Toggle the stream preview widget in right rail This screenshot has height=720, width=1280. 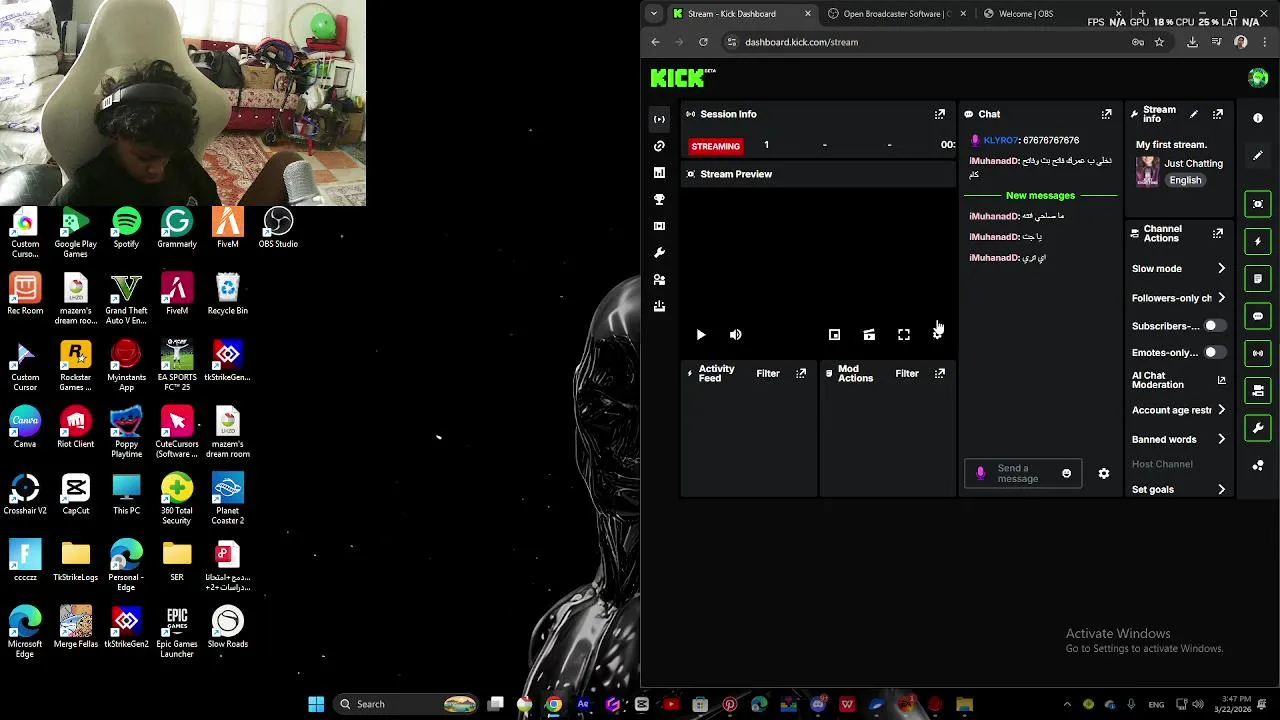coord(1258,204)
